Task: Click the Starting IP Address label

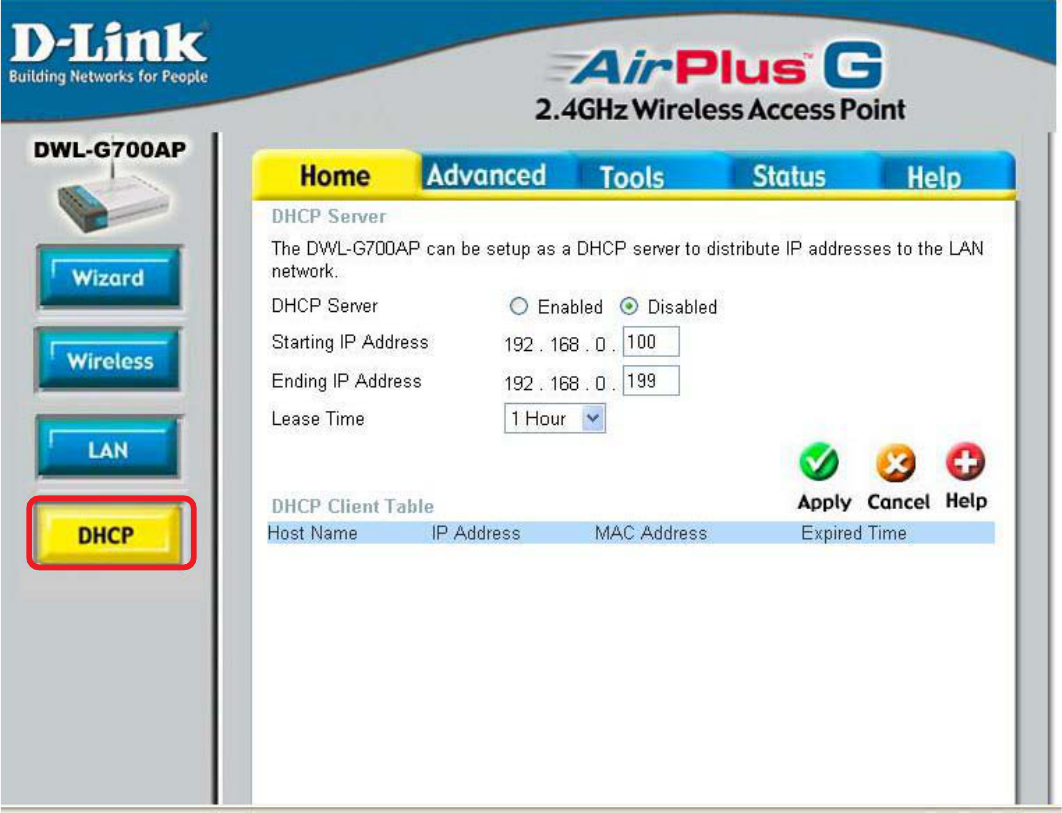Action: click(349, 342)
